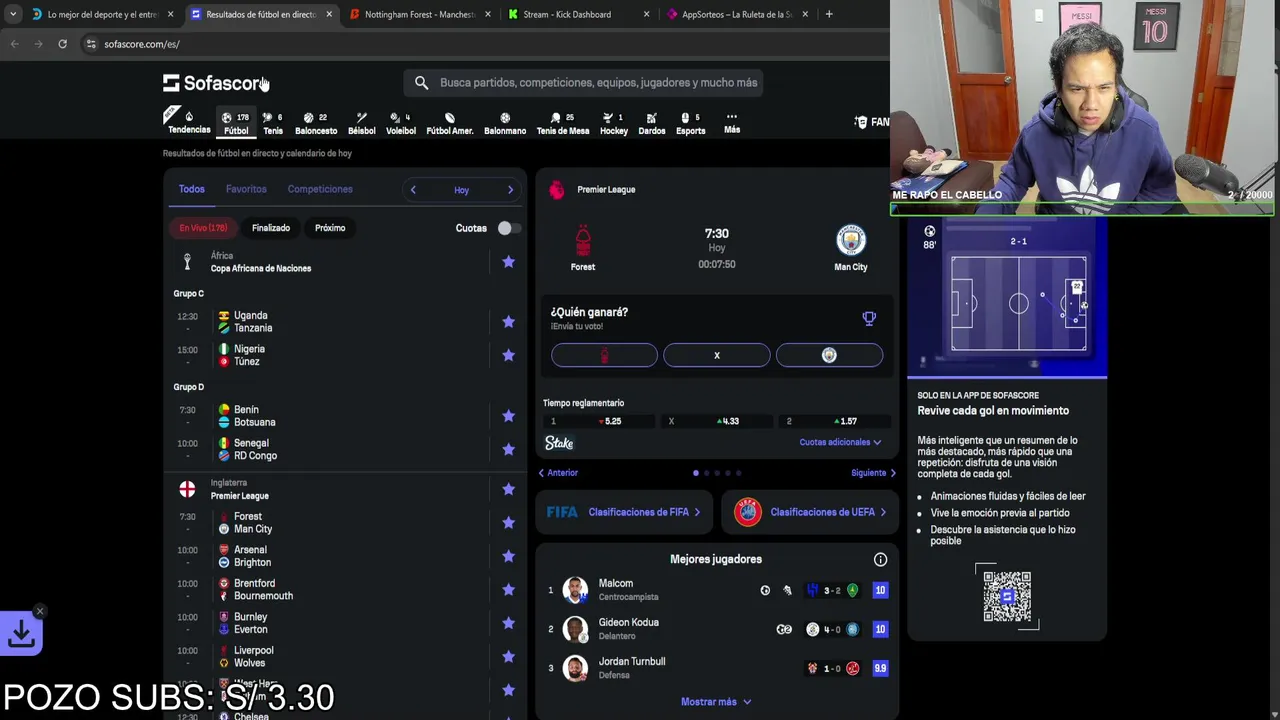Screen dimensions: 1280x720
Task: Click Jordan Turnbull's 9.9 rating badge
Action: (x=880, y=668)
